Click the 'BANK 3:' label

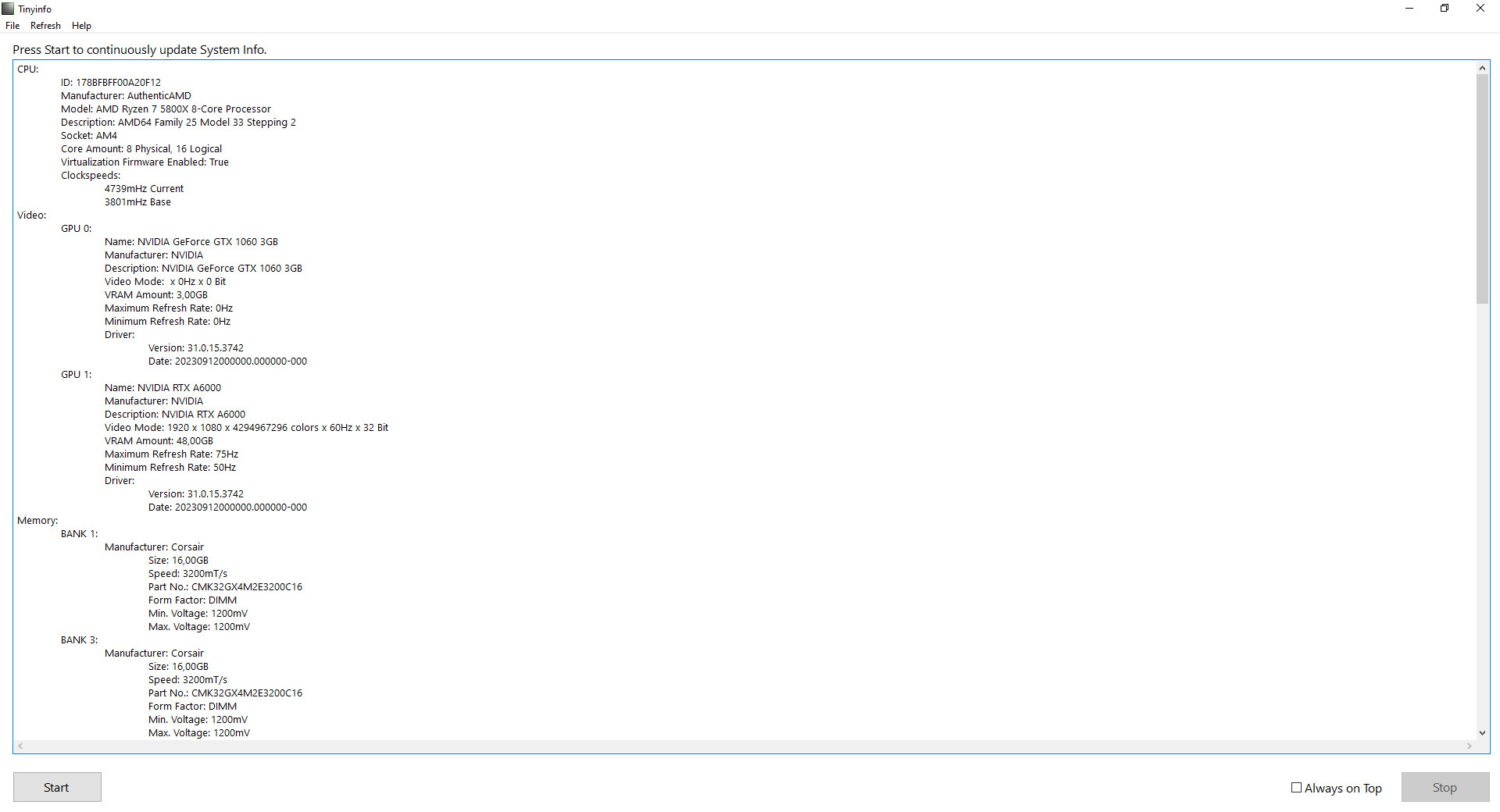tap(79, 640)
